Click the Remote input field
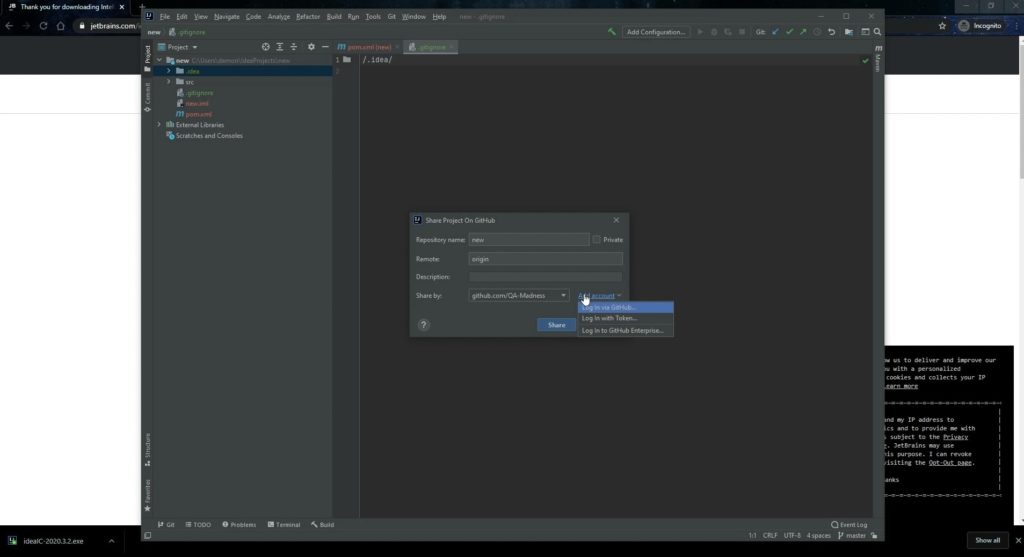The height and width of the screenshot is (557, 1024). pos(545,259)
